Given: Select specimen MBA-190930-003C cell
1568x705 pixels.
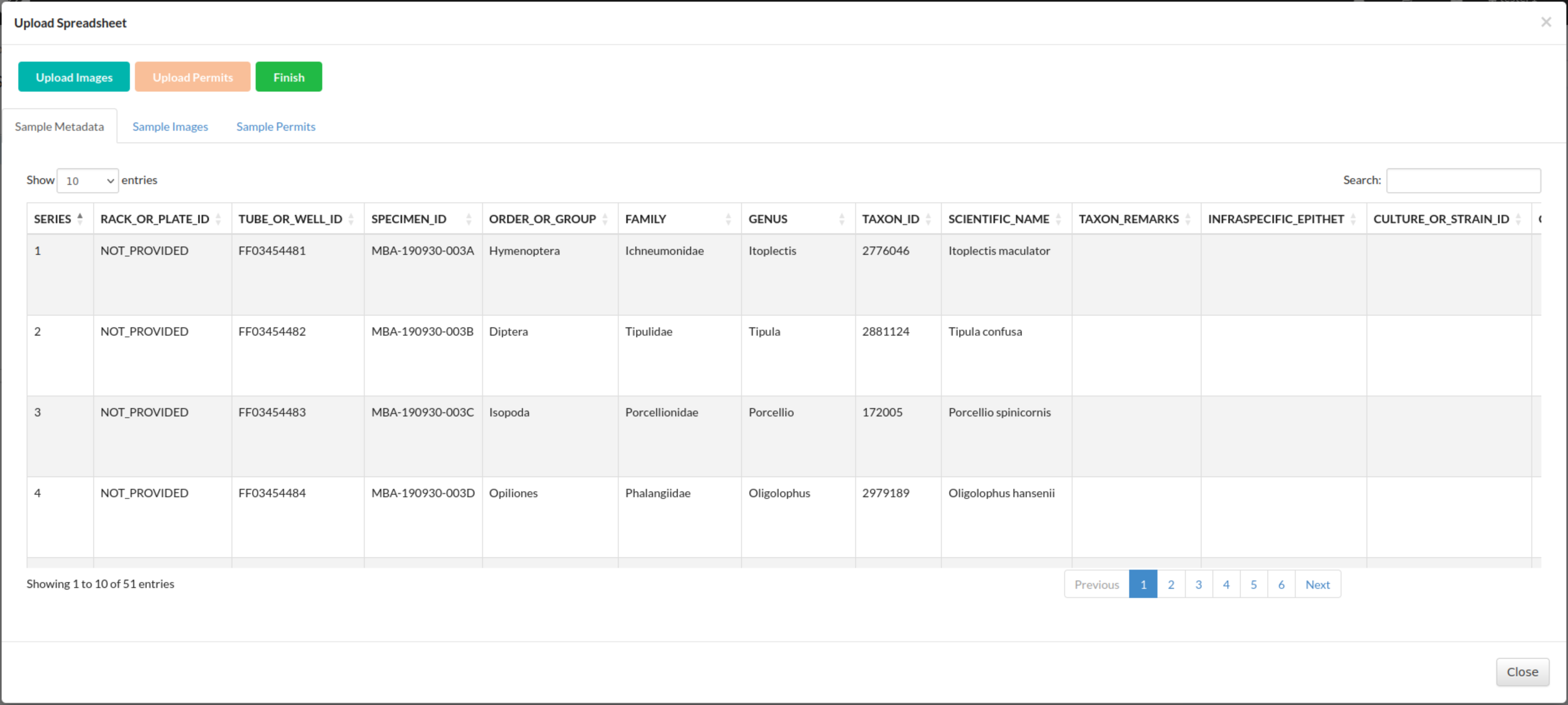Looking at the screenshot, I should (x=423, y=436).
